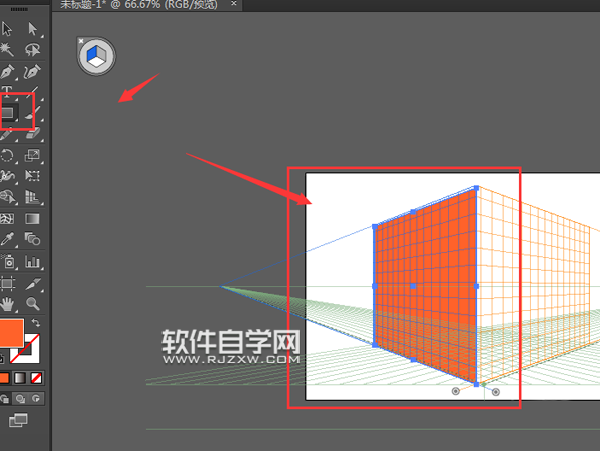Screen dimensions: 600x451
Task: Click the right grid plane control circle
Action: (496, 392)
